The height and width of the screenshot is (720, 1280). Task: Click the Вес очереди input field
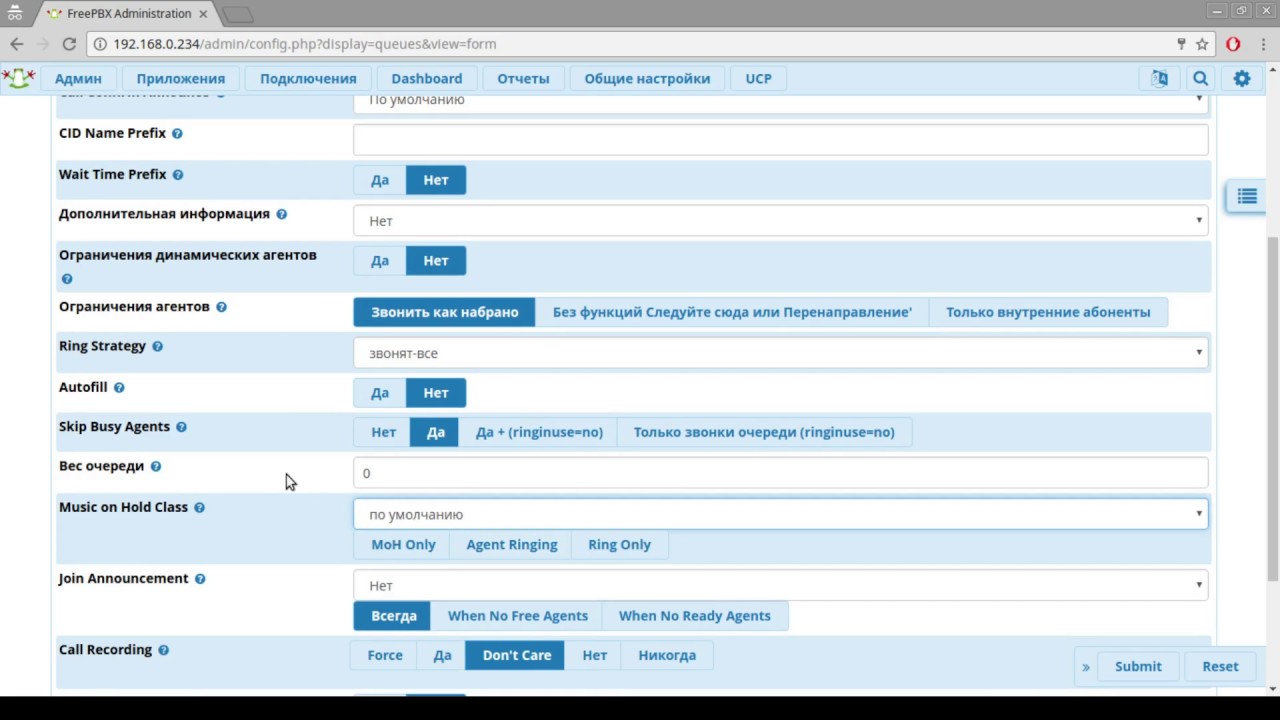click(x=781, y=473)
